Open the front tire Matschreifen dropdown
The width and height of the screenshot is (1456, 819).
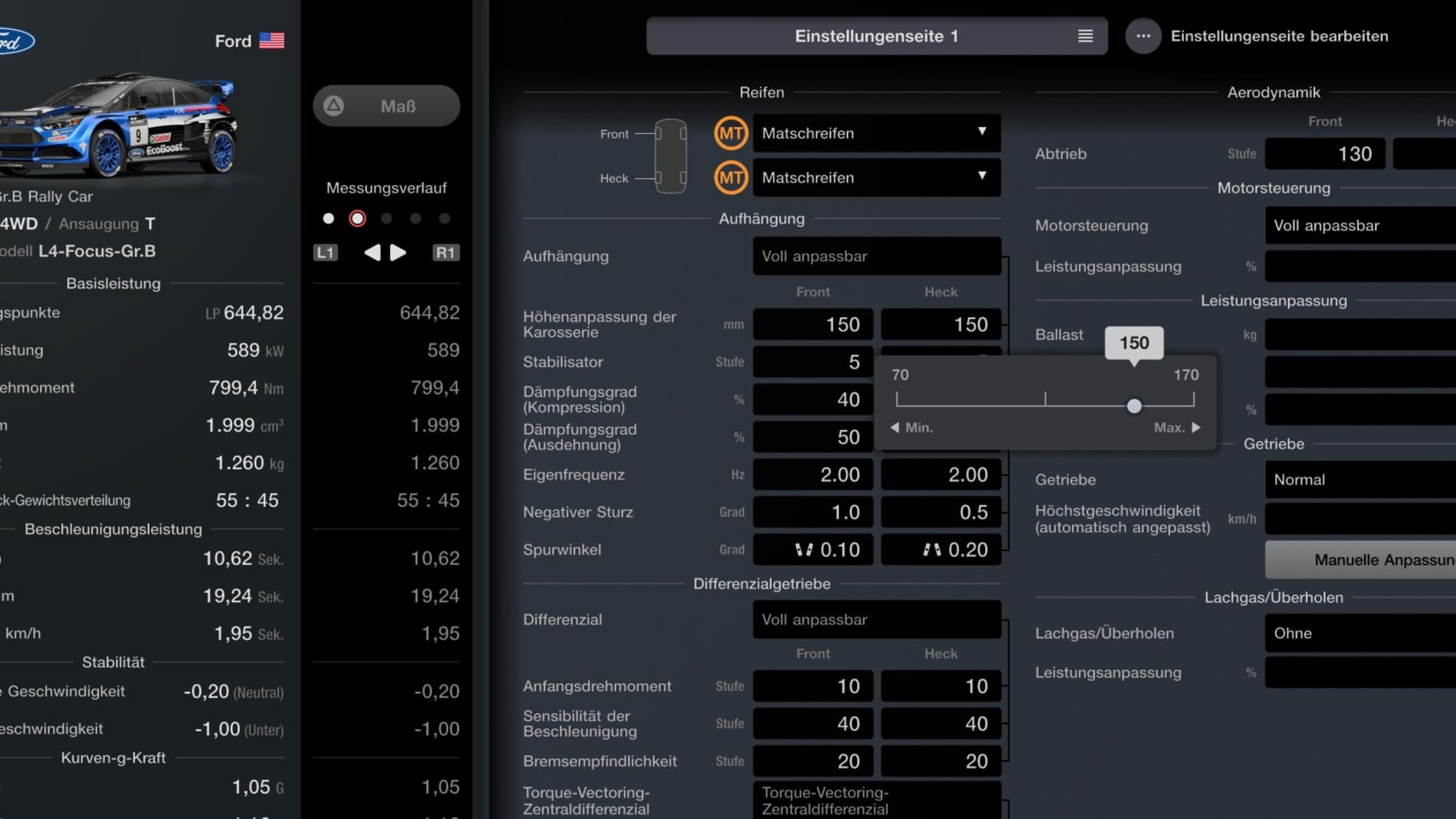click(876, 133)
